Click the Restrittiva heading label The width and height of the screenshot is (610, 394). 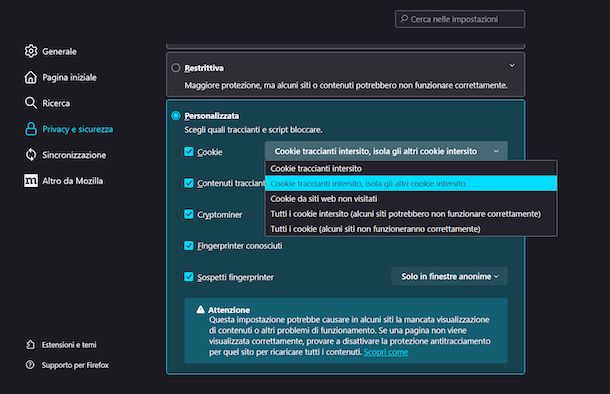tap(204, 68)
